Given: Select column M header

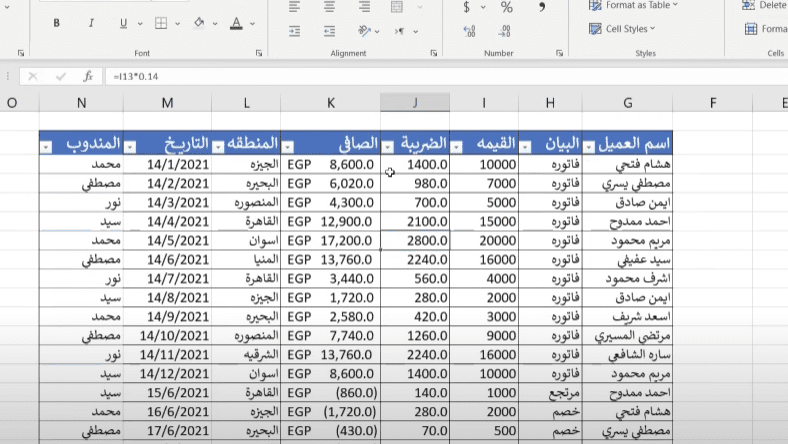Looking at the screenshot, I should [167, 103].
